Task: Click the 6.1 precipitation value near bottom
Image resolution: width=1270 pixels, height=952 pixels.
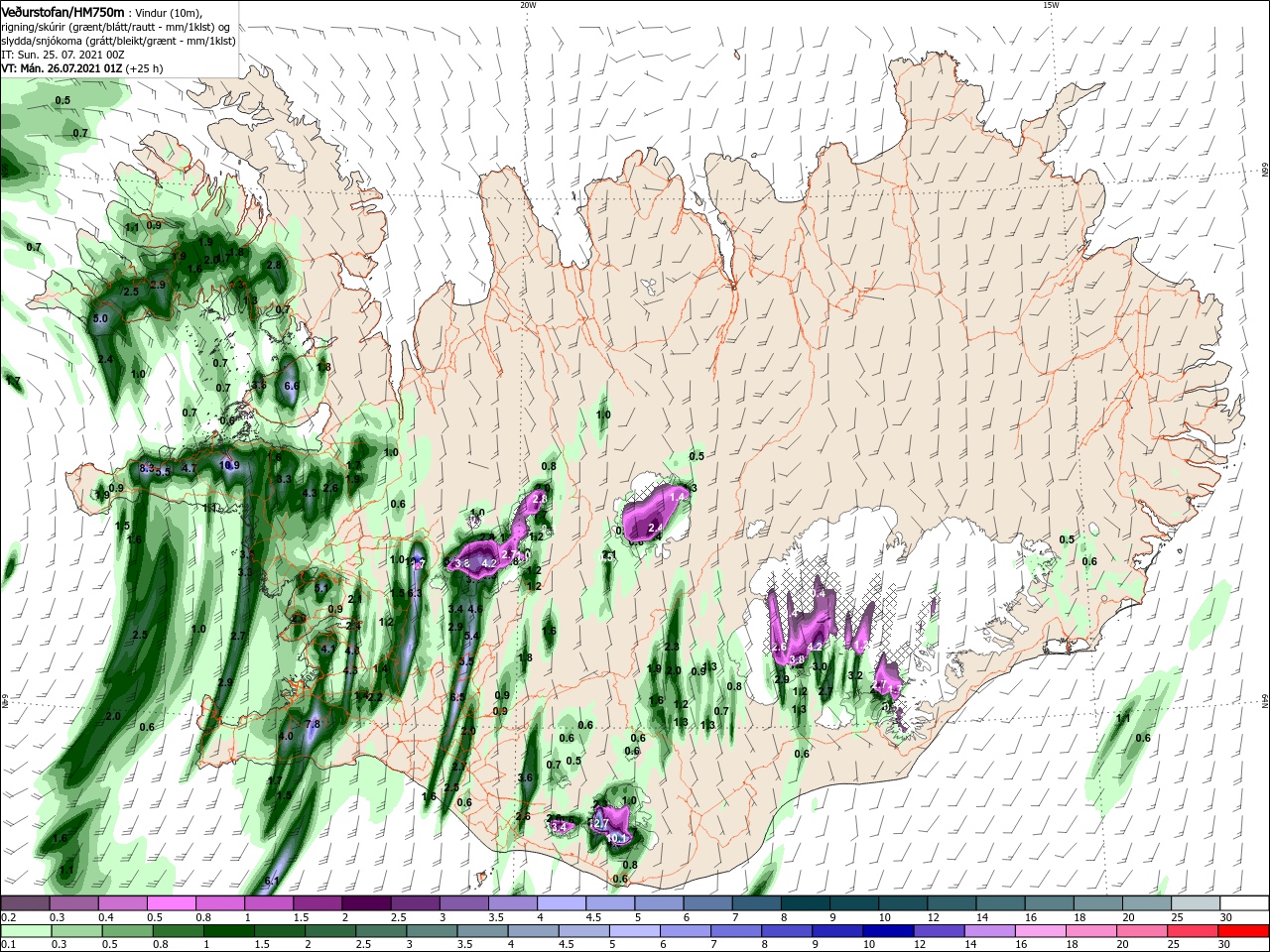Action: (x=271, y=881)
